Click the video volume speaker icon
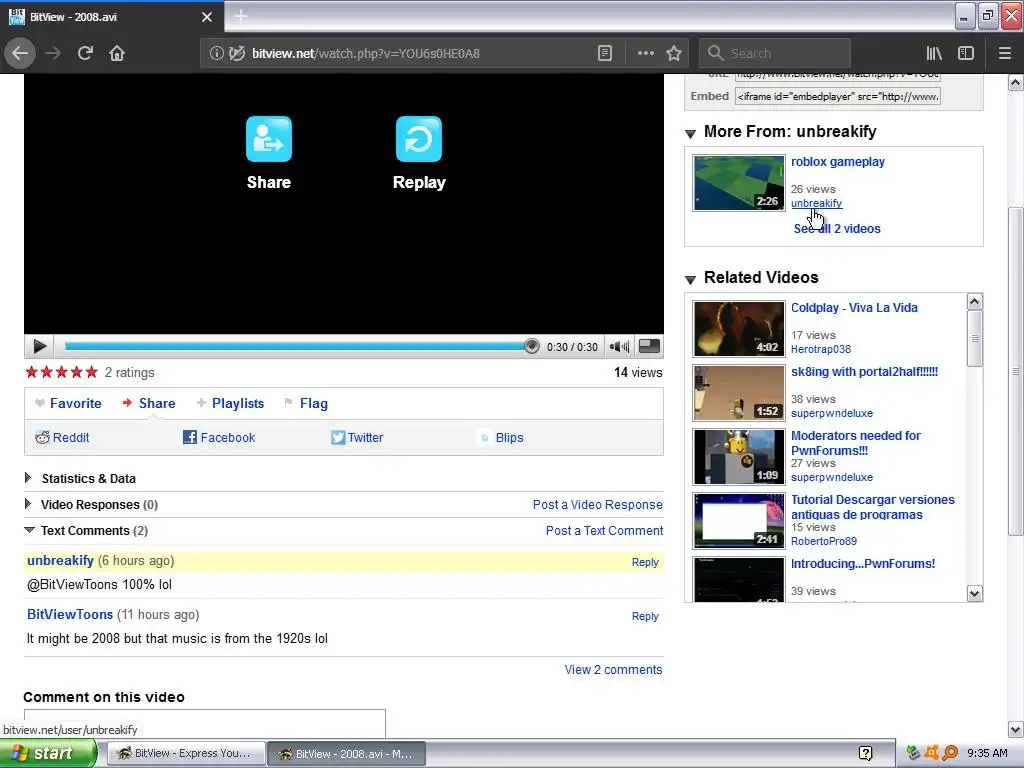The image size is (1024, 768). (x=618, y=347)
